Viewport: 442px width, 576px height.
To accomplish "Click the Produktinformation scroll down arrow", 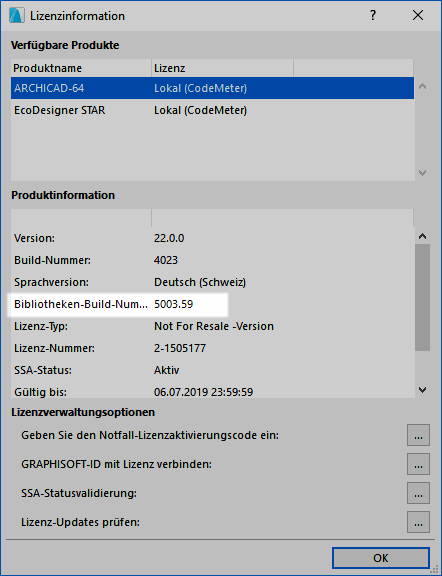I will [x=423, y=390].
